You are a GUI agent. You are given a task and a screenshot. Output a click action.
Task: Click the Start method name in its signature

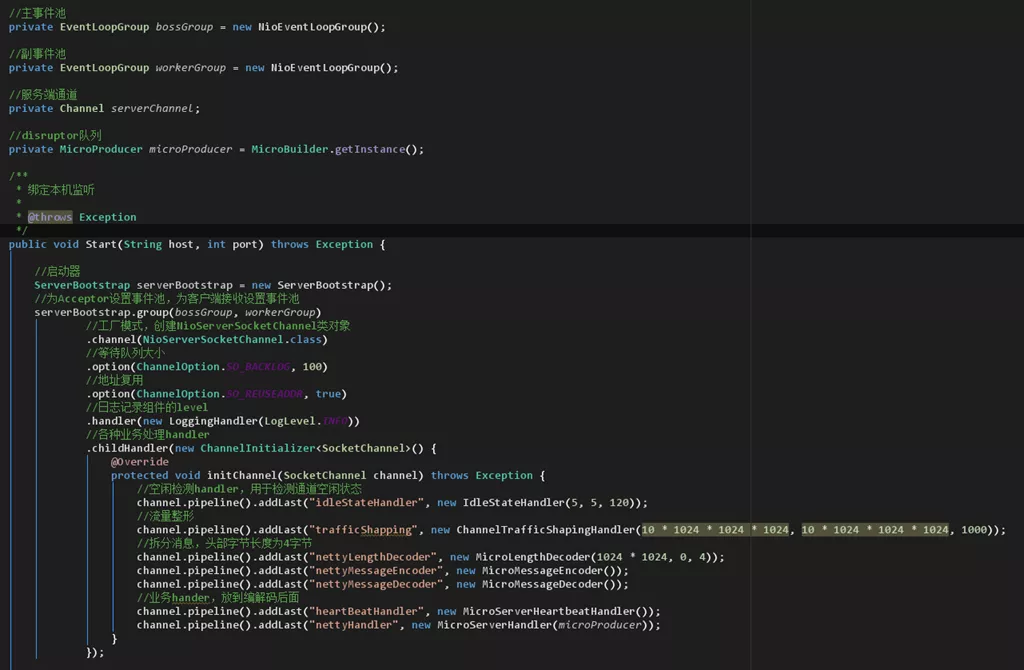[101, 244]
